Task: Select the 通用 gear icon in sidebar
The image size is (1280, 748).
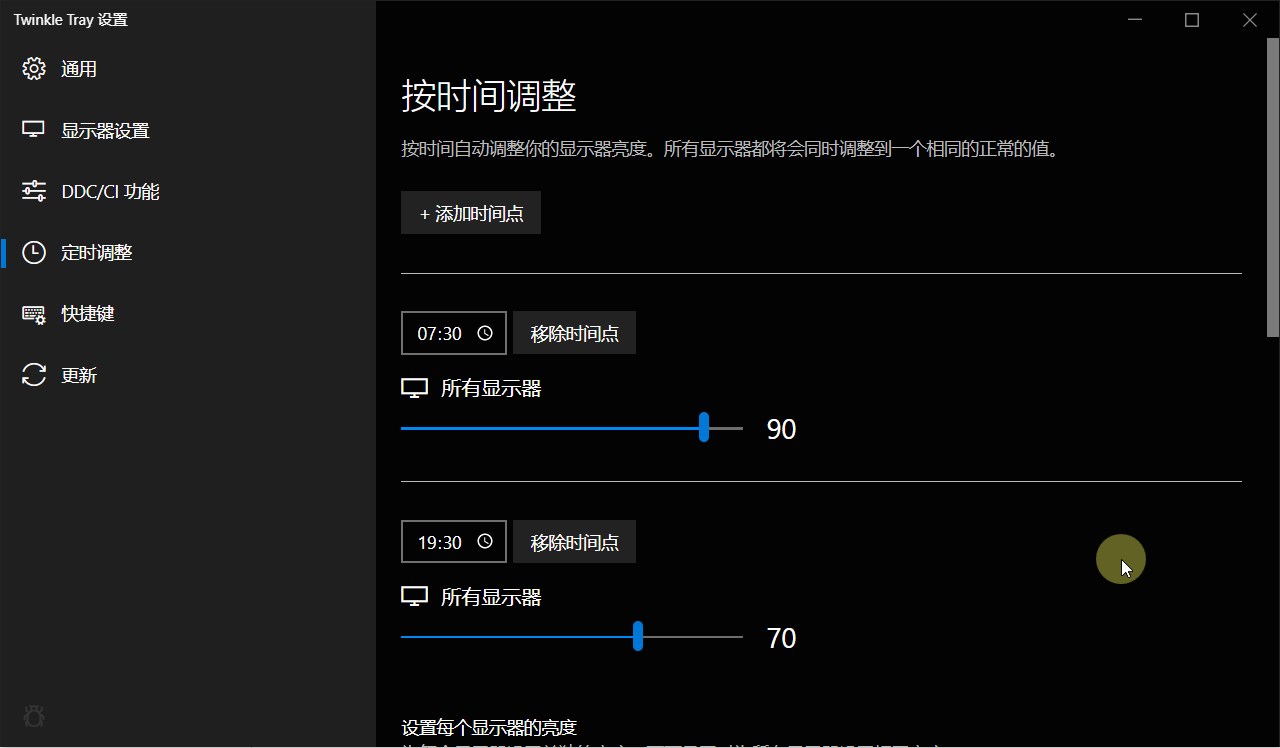Action: coord(33,68)
